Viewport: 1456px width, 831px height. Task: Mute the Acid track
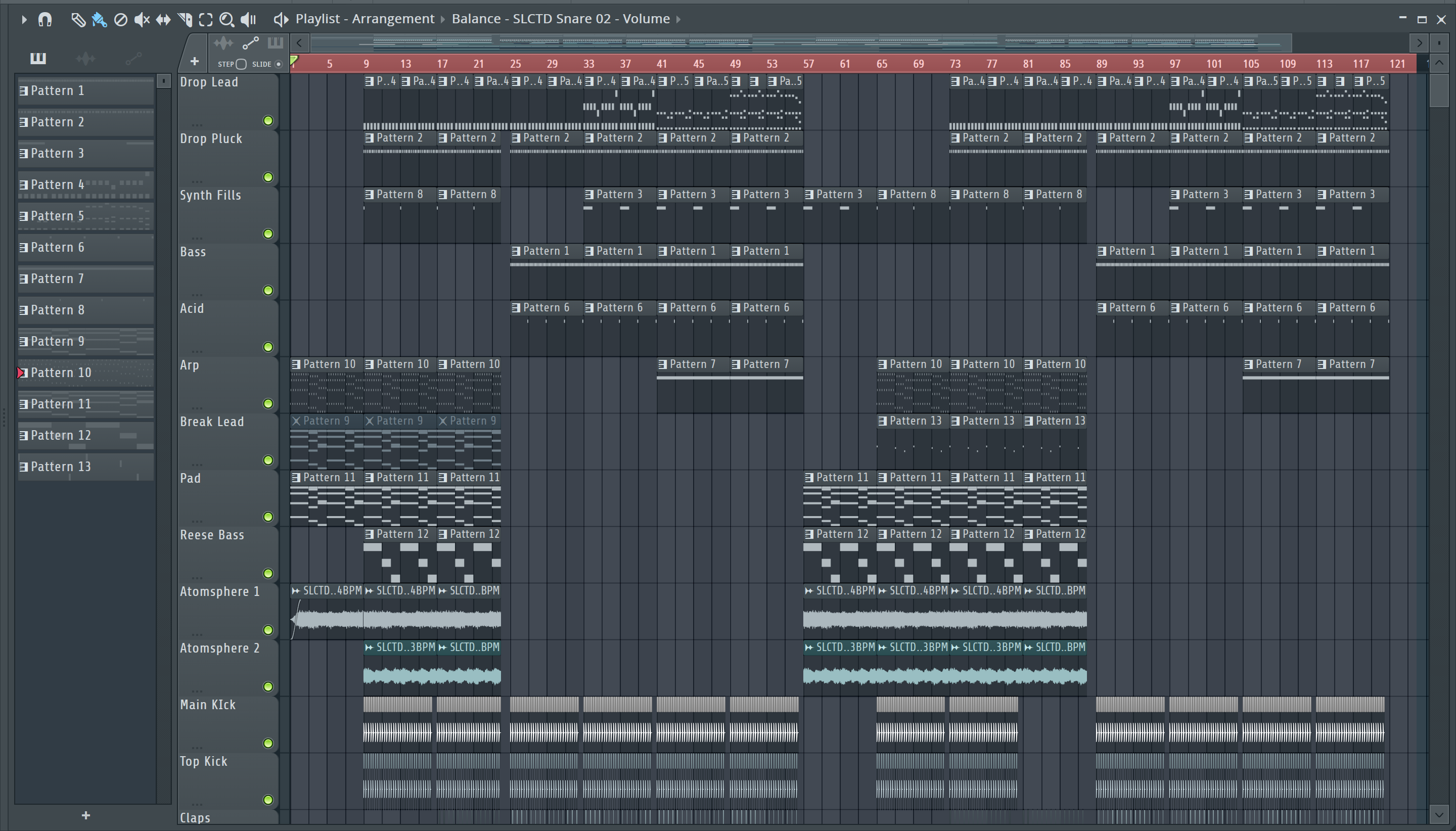[x=267, y=347]
